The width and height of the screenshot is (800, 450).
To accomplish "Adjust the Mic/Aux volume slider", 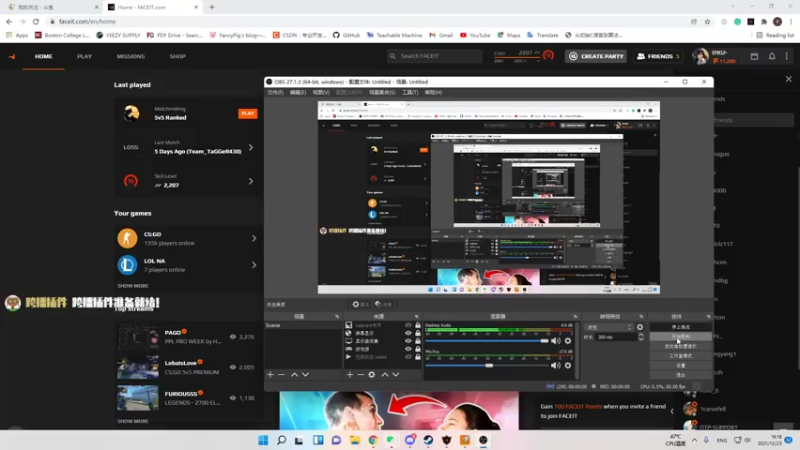I will 487,365.
